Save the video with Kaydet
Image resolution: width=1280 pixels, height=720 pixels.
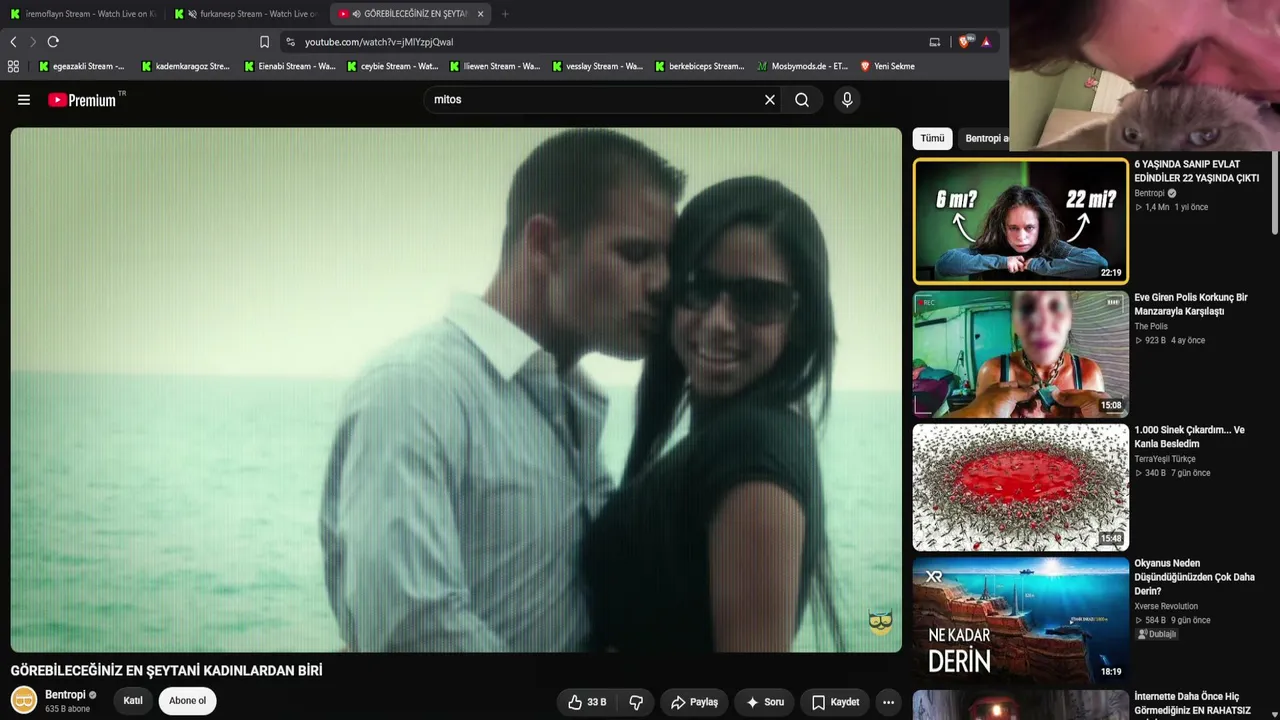[835, 702]
